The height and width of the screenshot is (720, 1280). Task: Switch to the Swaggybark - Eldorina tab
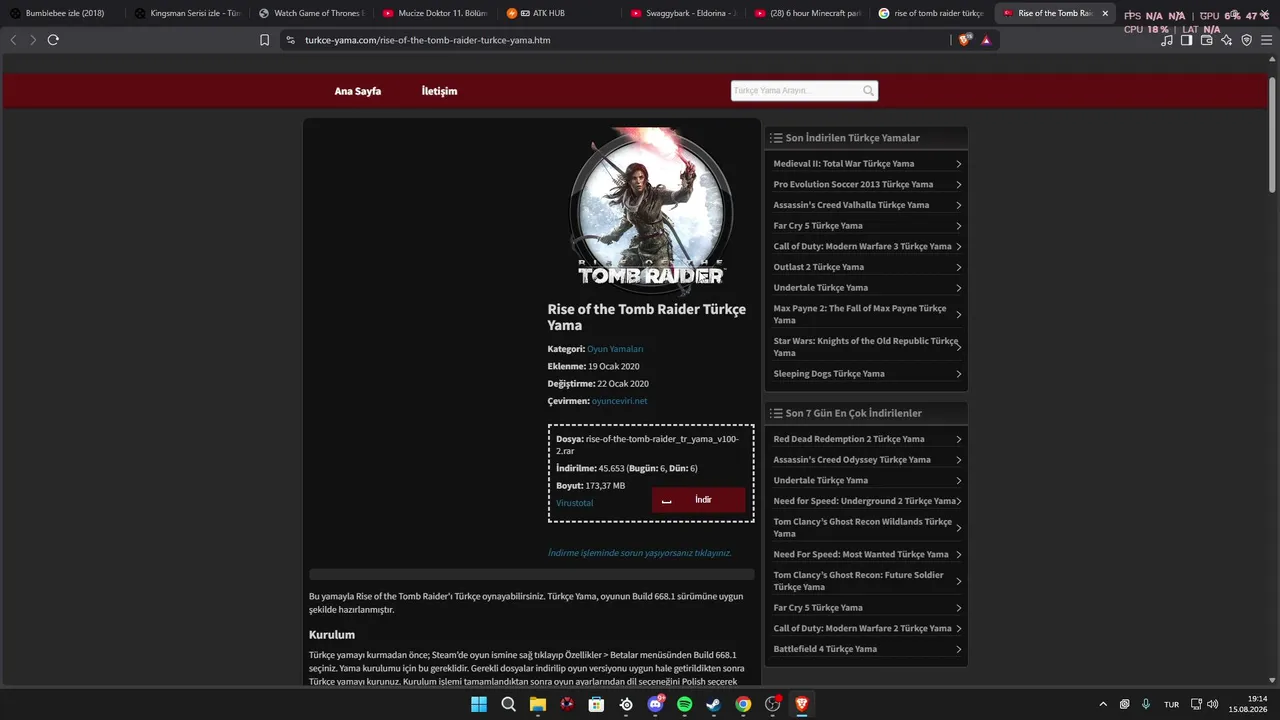tap(684, 13)
